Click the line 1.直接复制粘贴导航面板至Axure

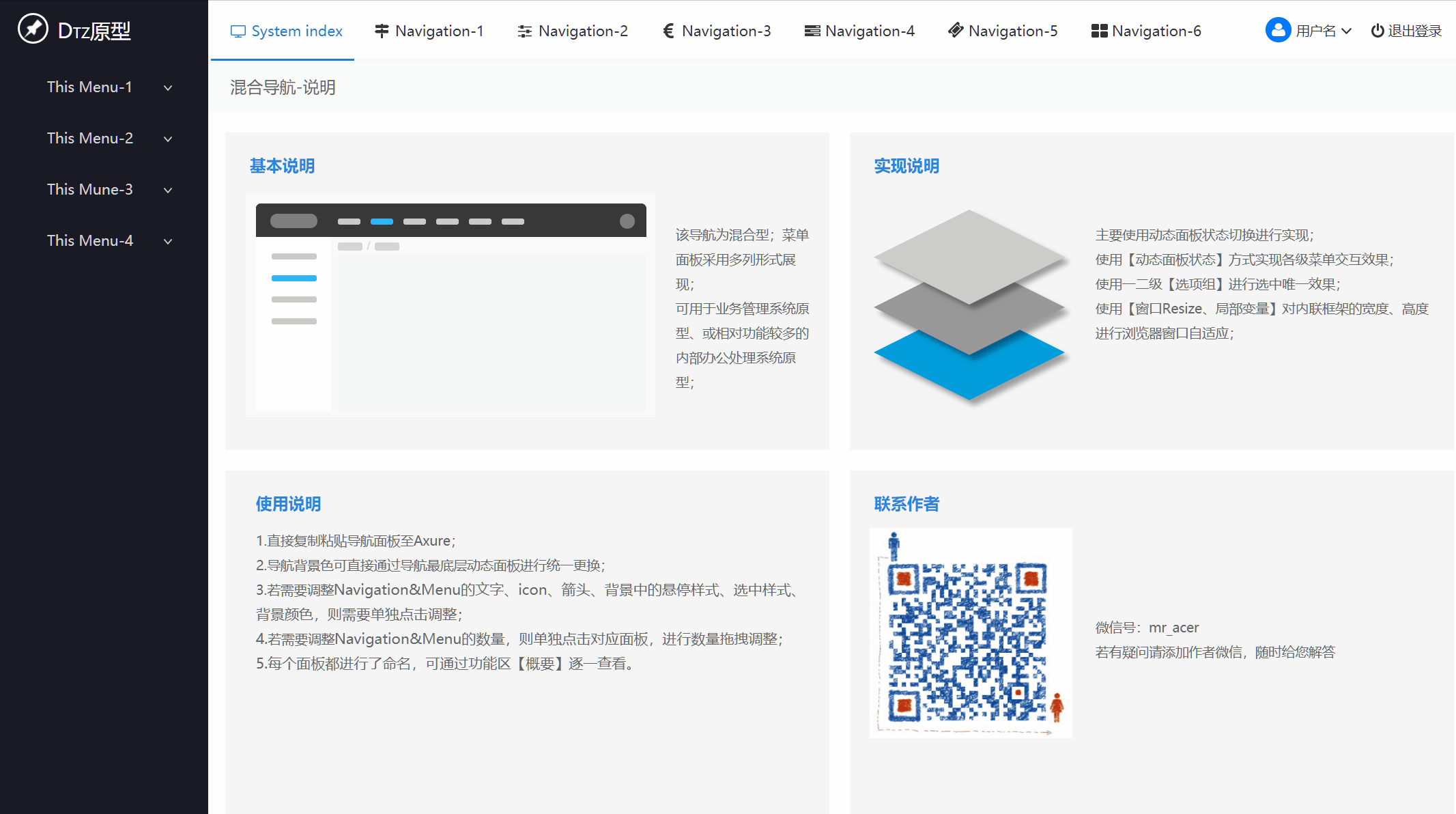point(356,541)
